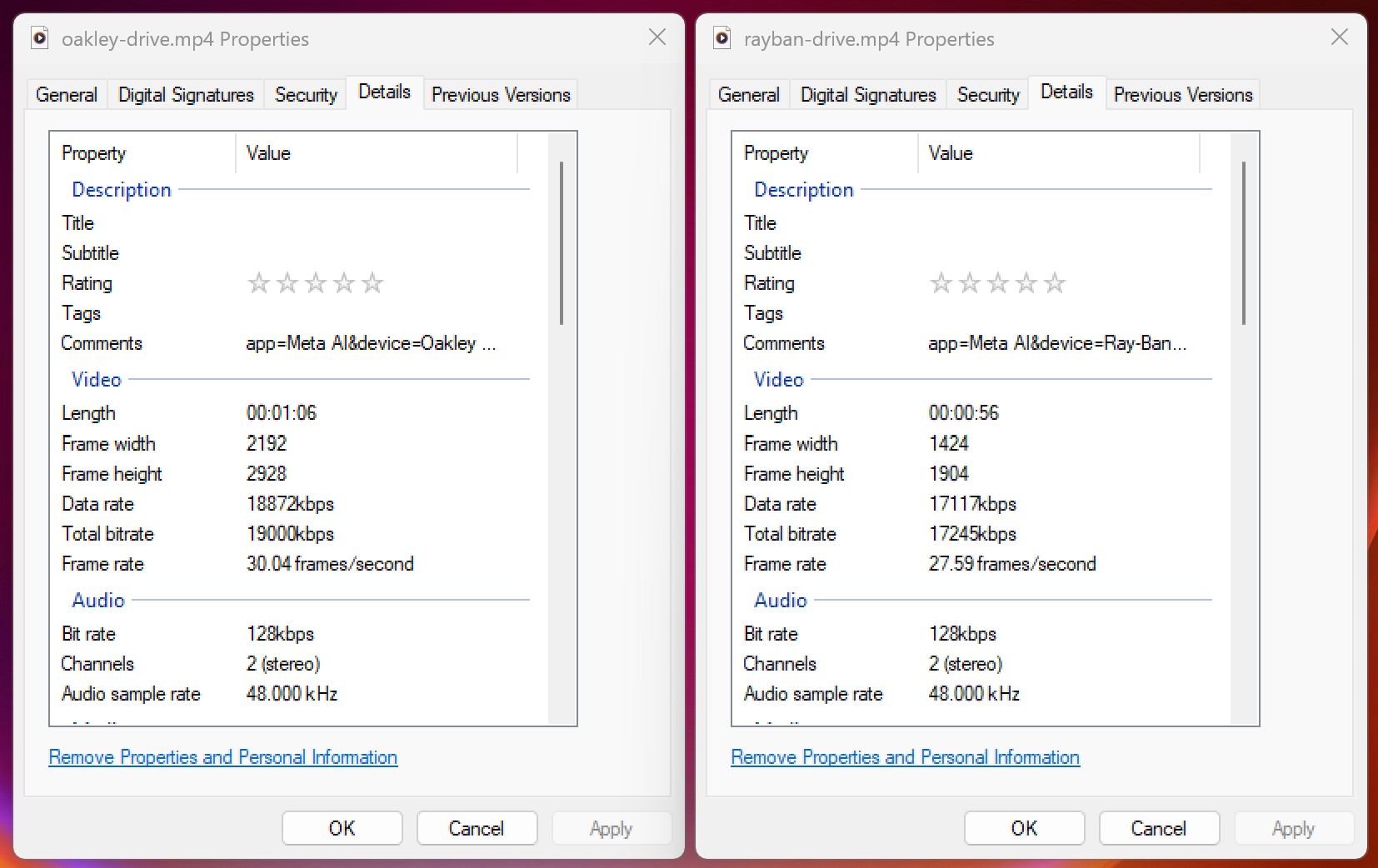The height and width of the screenshot is (868, 1378).
Task: Close the oakley-drive.mp4 Properties window
Action: pyautogui.click(x=657, y=37)
